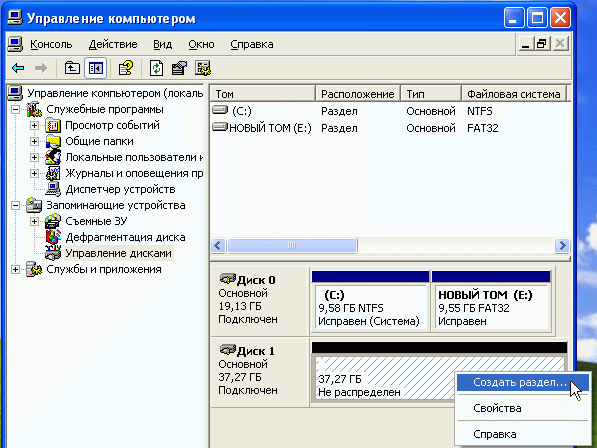Select Диспетчер устройств in the tree
597x448 pixels.
pos(120,189)
